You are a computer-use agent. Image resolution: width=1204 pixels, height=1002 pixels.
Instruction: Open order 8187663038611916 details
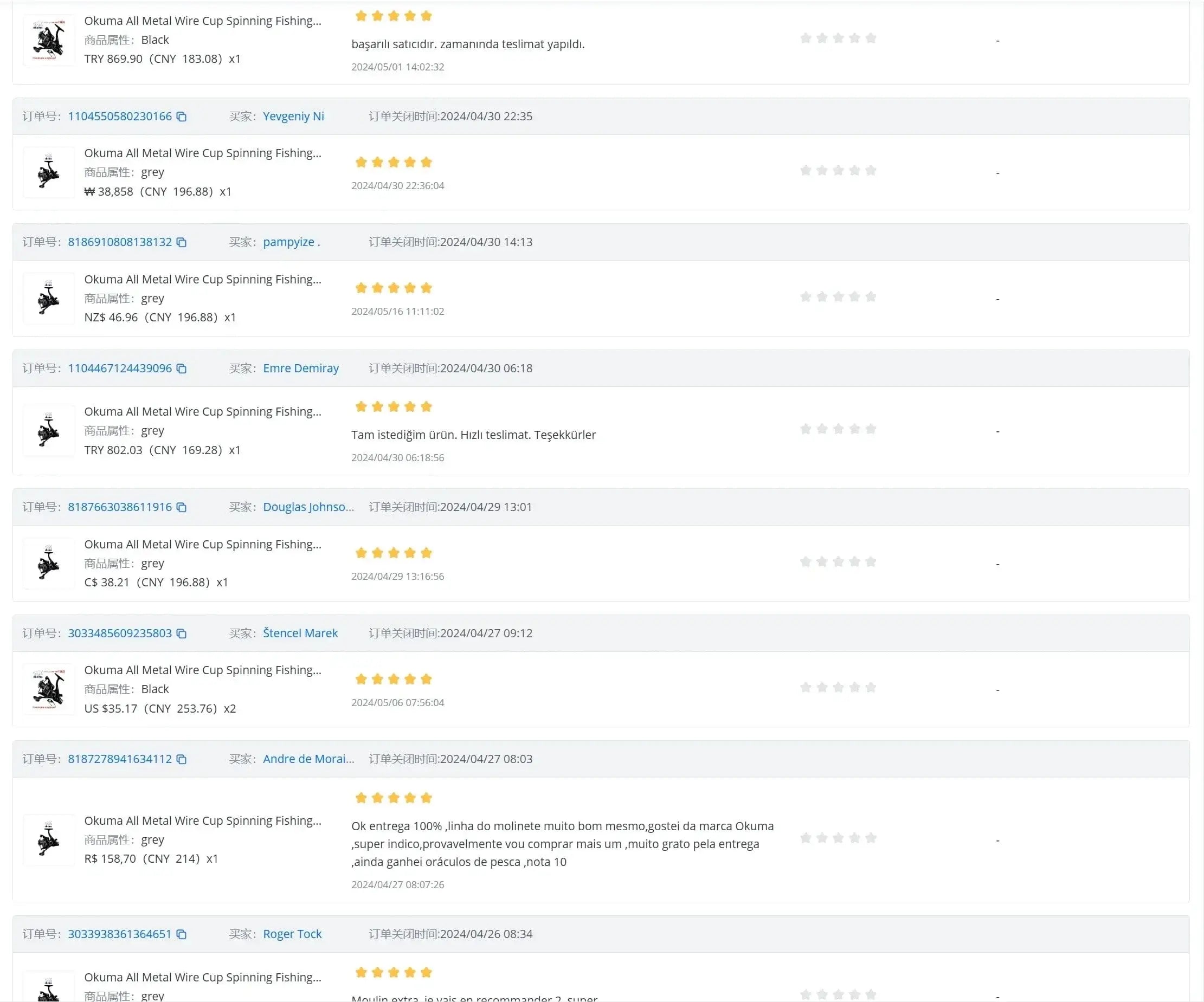click(x=120, y=507)
